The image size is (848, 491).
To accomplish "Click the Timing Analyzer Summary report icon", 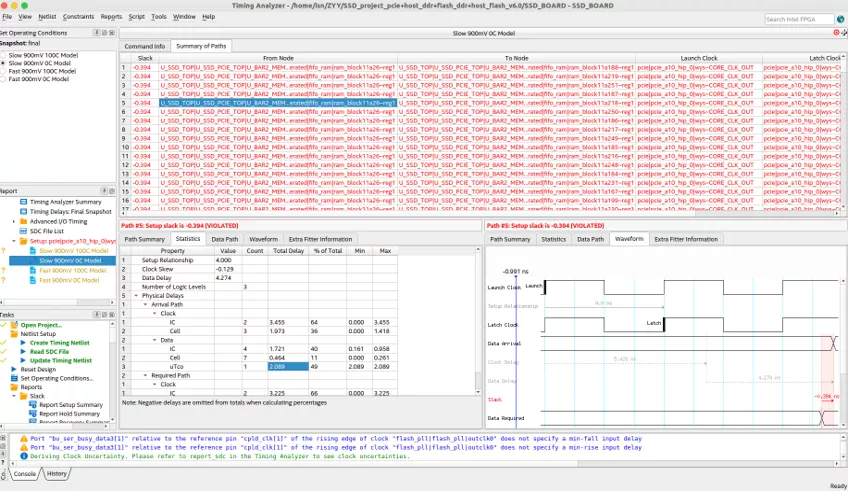I will (x=22, y=201).
